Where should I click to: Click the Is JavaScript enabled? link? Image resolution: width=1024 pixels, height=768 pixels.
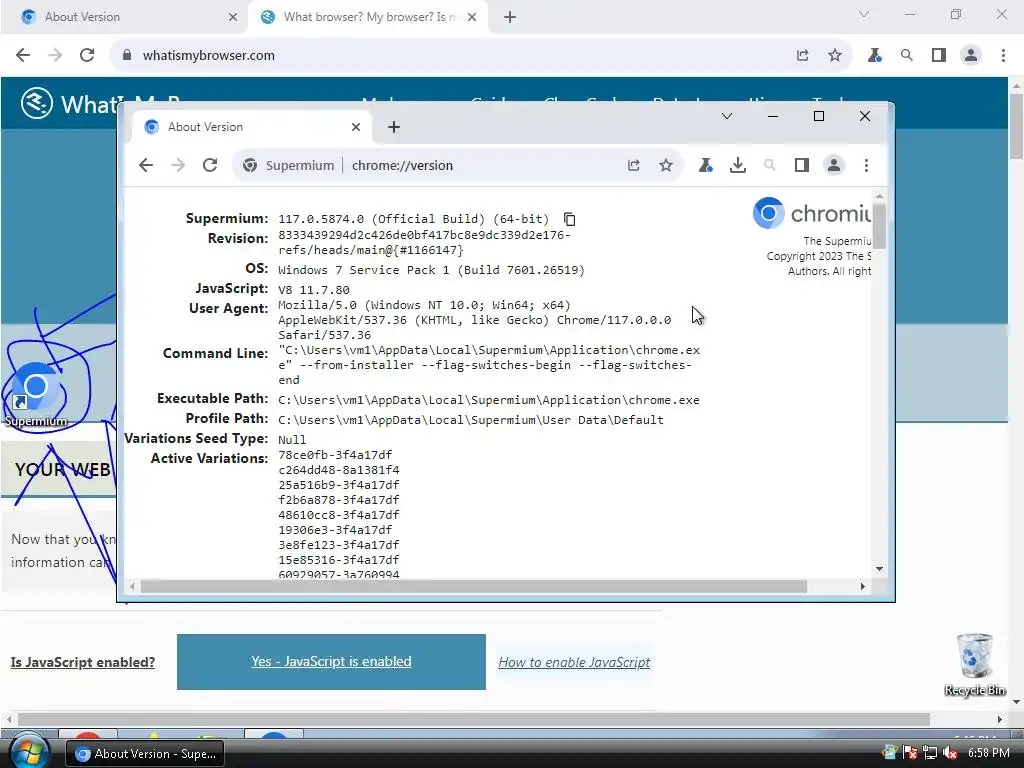[82, 662]
